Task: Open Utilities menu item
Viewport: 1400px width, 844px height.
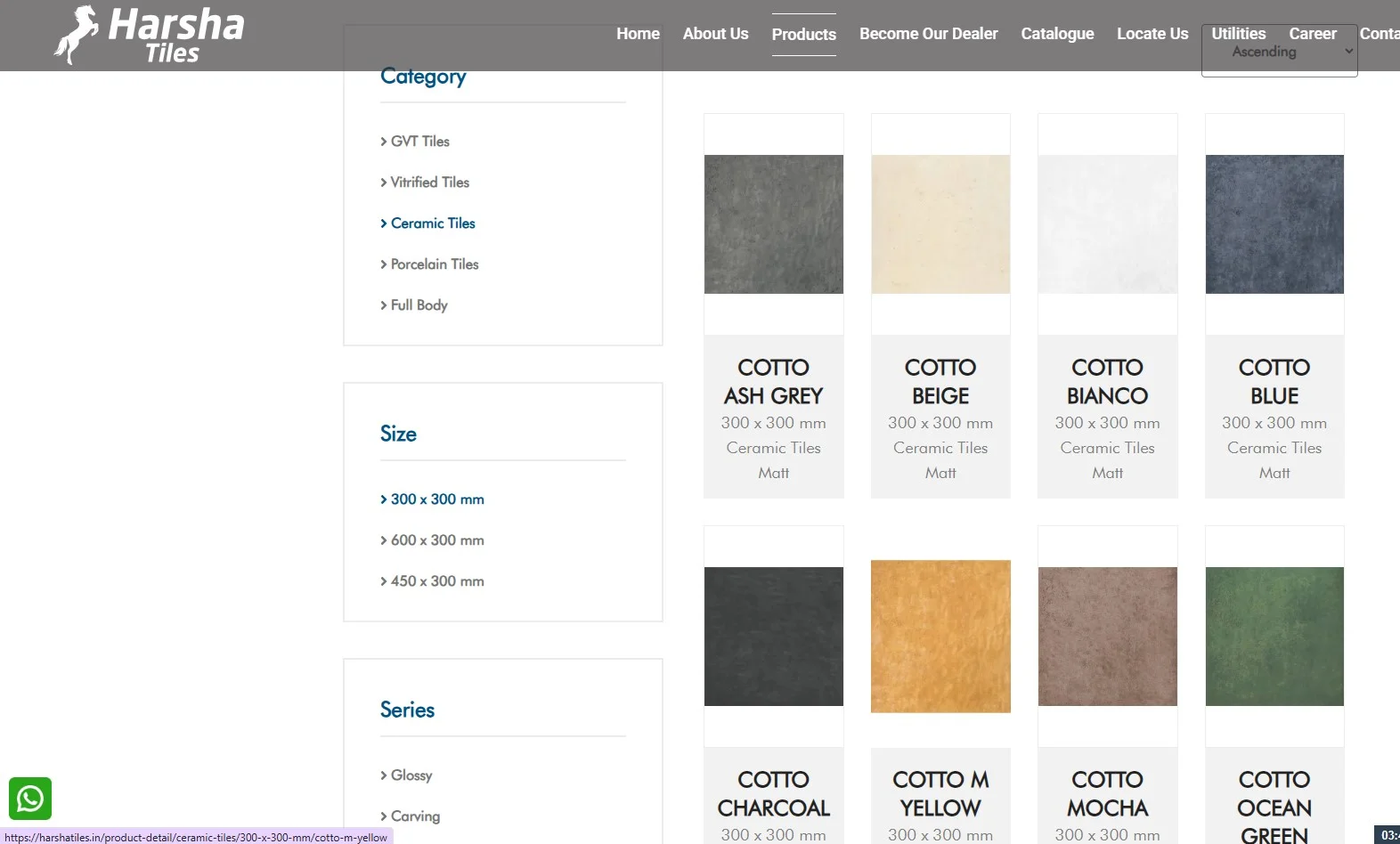Action: pos(1238,34)
